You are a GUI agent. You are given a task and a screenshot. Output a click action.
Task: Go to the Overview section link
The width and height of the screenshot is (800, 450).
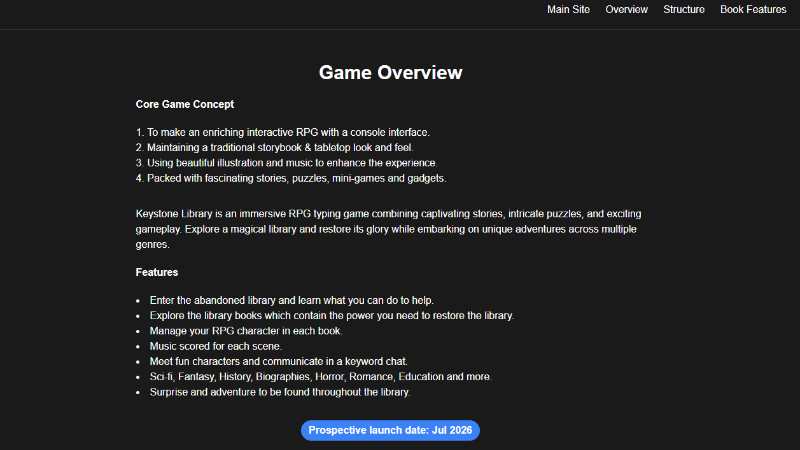(627, 10)
